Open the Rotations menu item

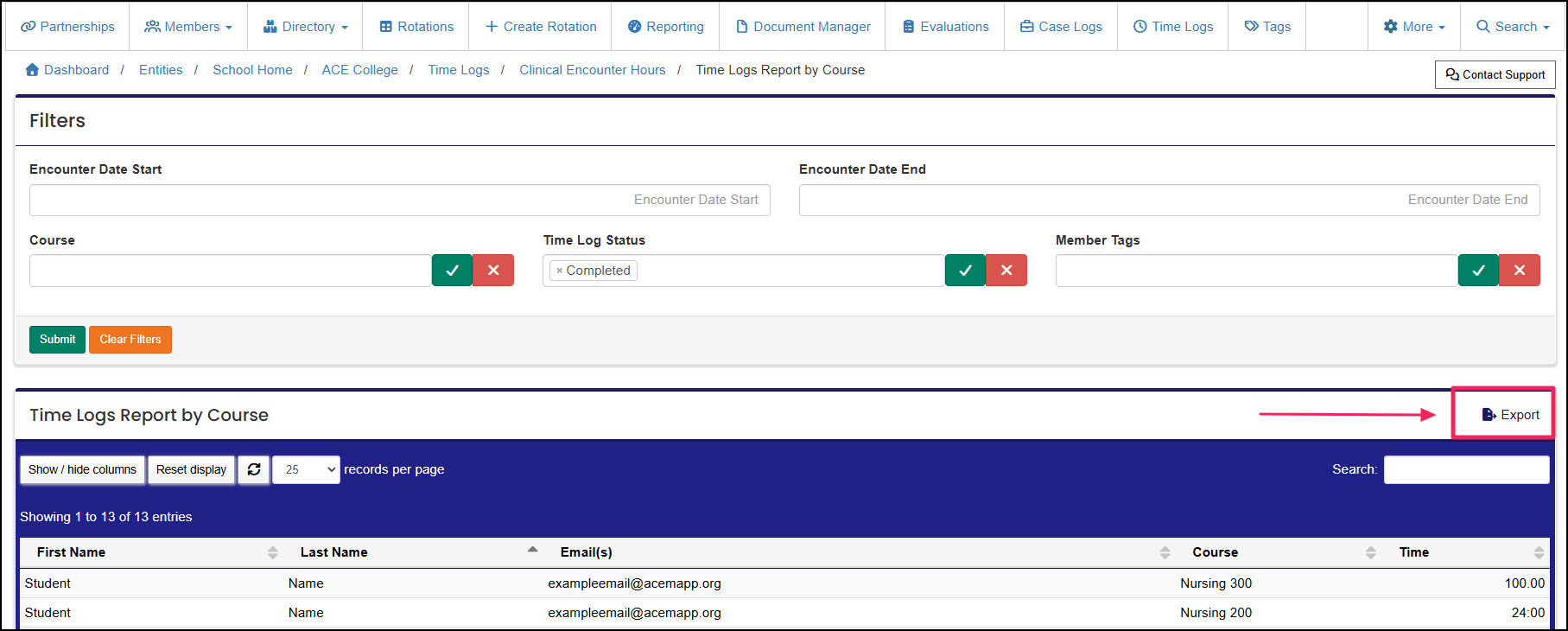[x=416, y=27]
